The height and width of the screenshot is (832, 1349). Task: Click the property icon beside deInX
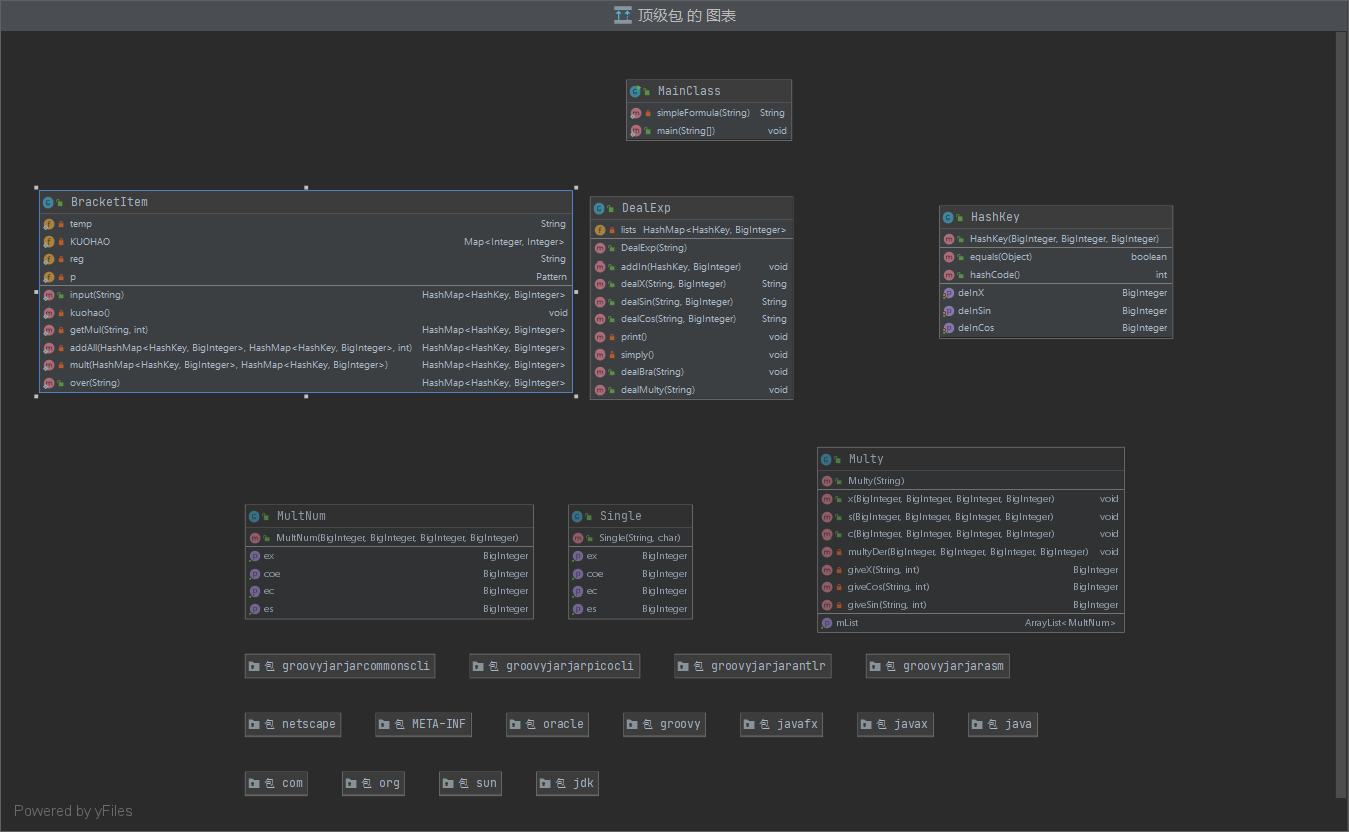[x=948, y=293]
